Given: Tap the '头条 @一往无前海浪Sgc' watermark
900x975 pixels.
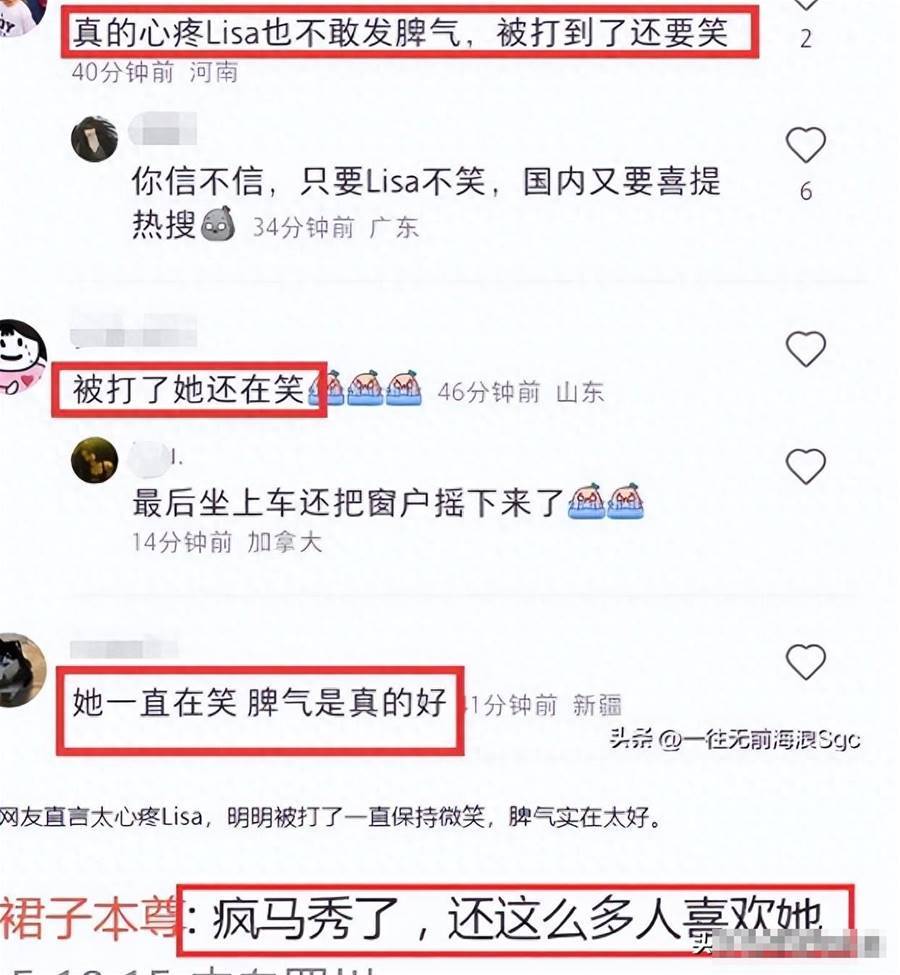Looking at the screenshot, I should tap(735, 739).
